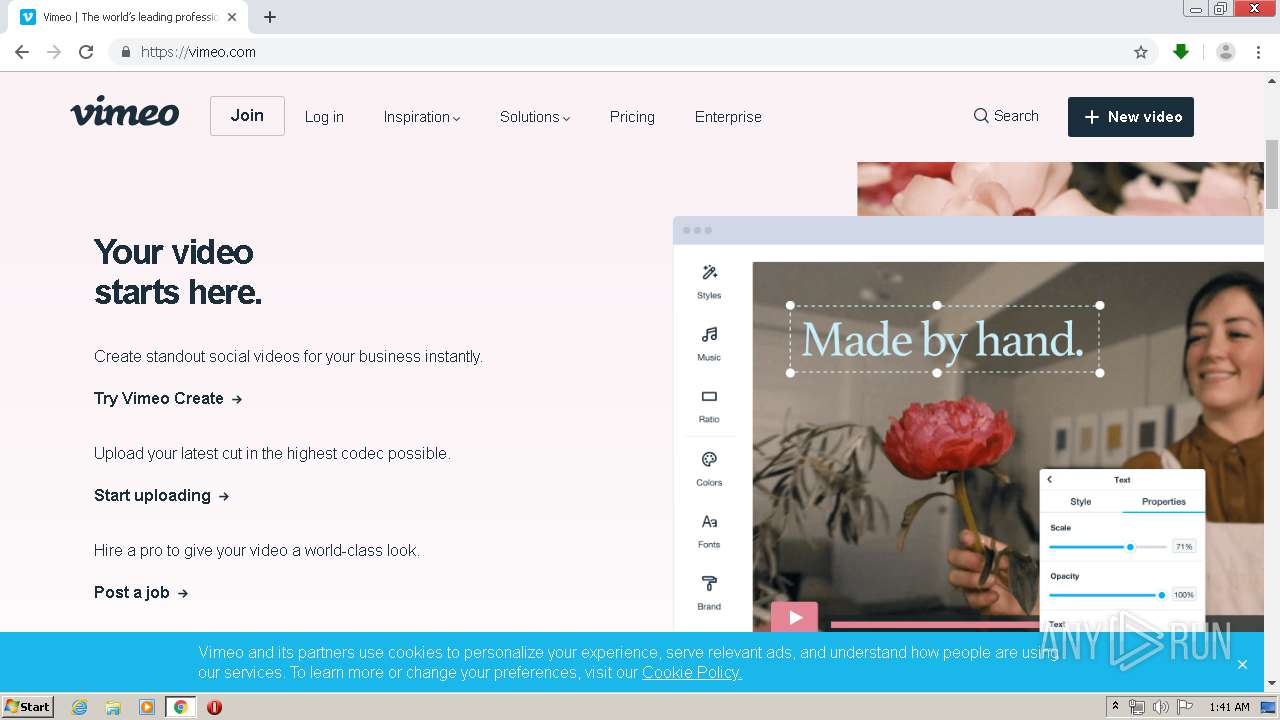
Task: Click Post a job link
Action: (x=141, y=592)
